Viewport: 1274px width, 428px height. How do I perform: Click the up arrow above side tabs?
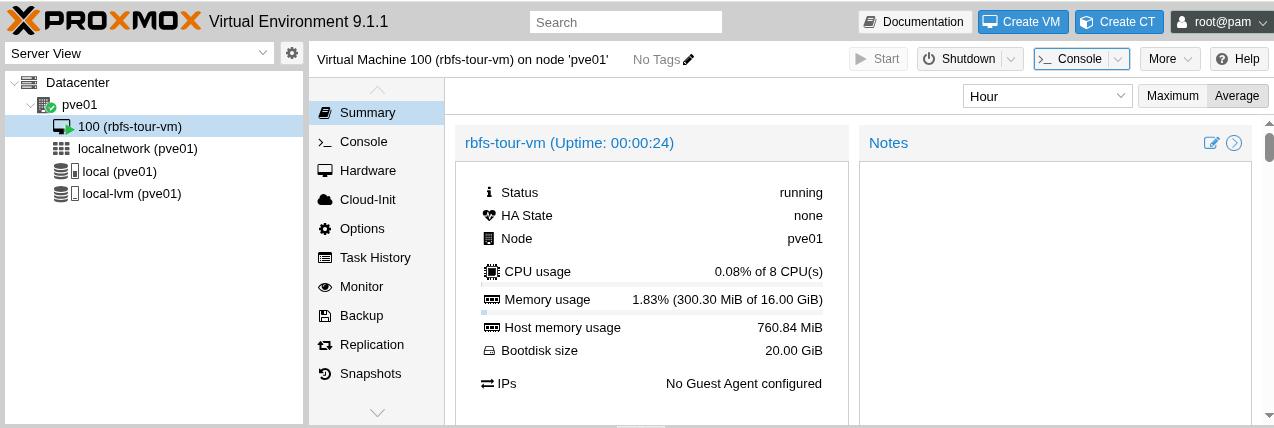tap(377, 89)
